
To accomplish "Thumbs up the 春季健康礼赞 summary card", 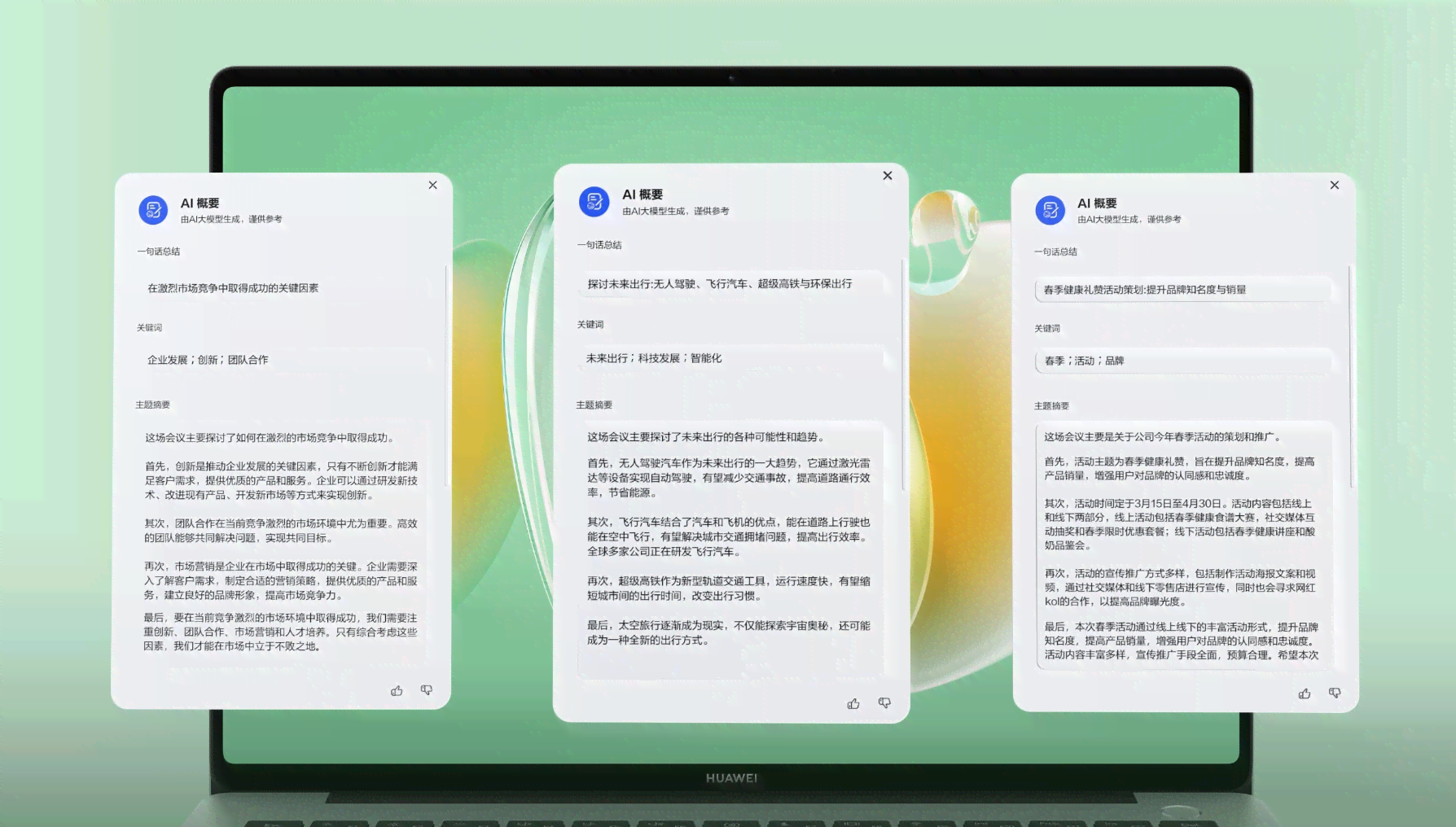I will pos(1305,694).
